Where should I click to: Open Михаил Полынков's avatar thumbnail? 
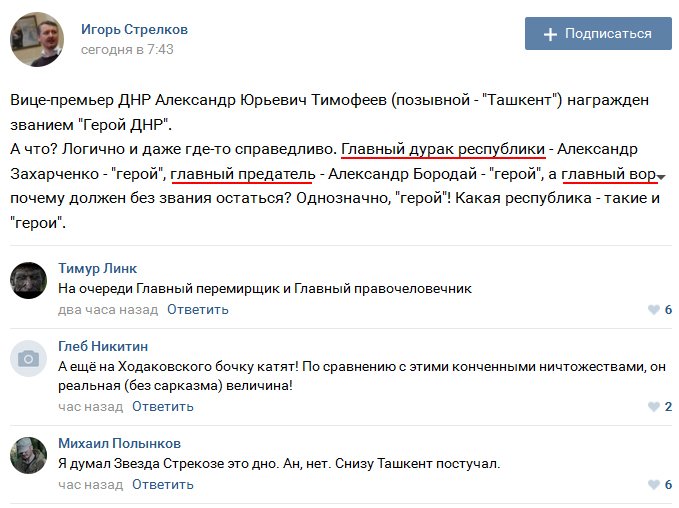click(x=29, y=455)
